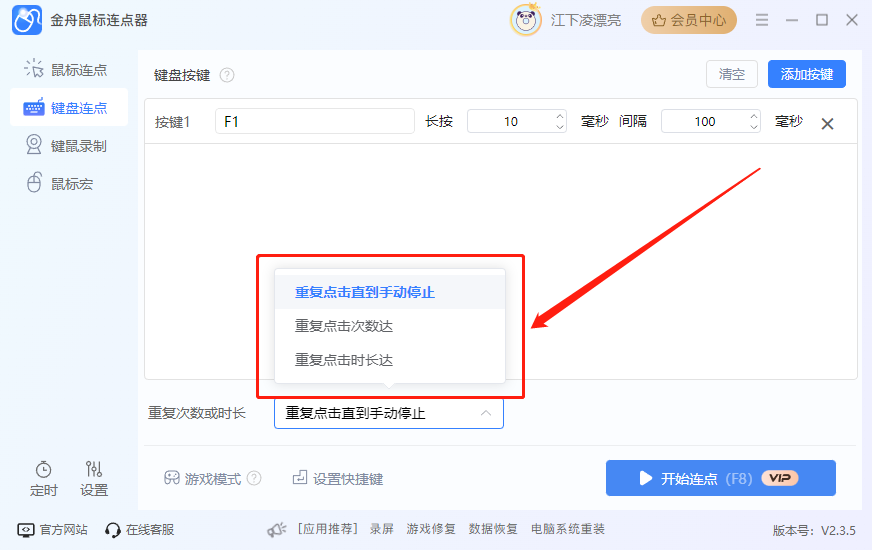Minimize the application window
872x550 pixels.
click(792, 20)
